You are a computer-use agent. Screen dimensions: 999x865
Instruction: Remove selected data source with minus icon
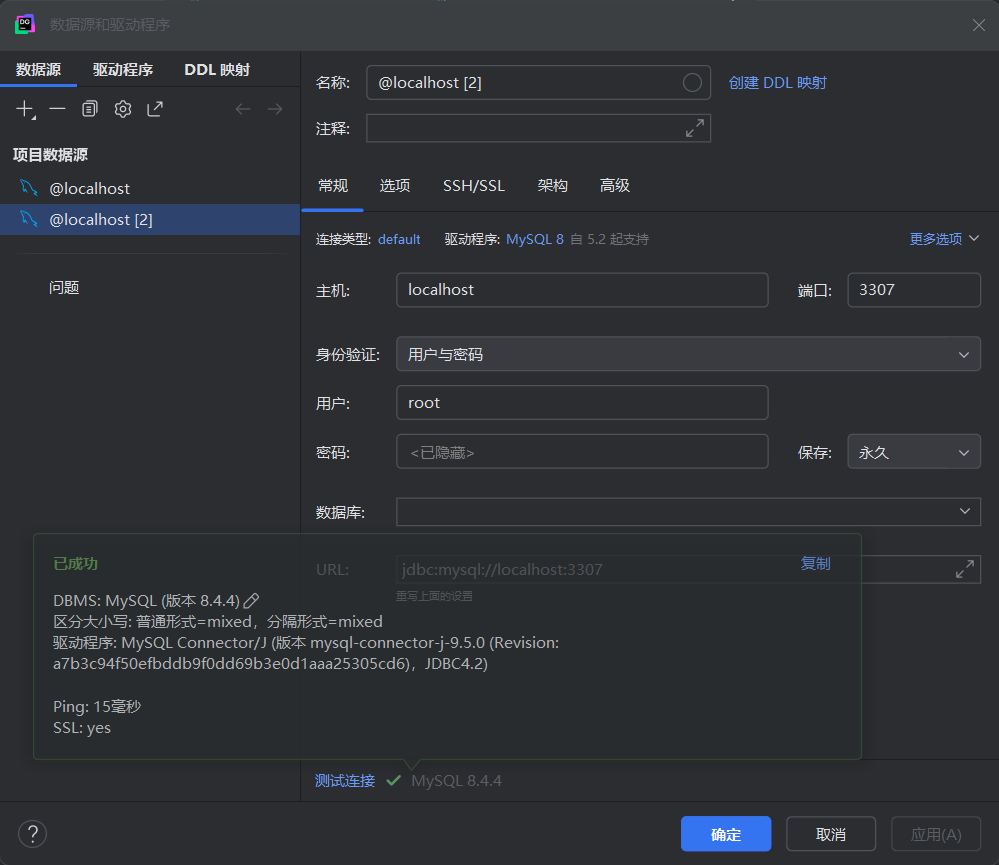tap(57, 109)
